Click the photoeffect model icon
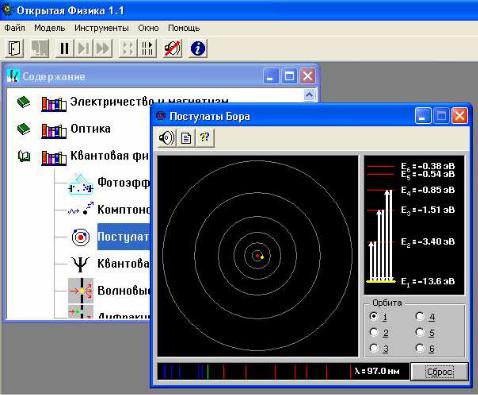Viewport: 478px width, 395px height. click(80, 184)
